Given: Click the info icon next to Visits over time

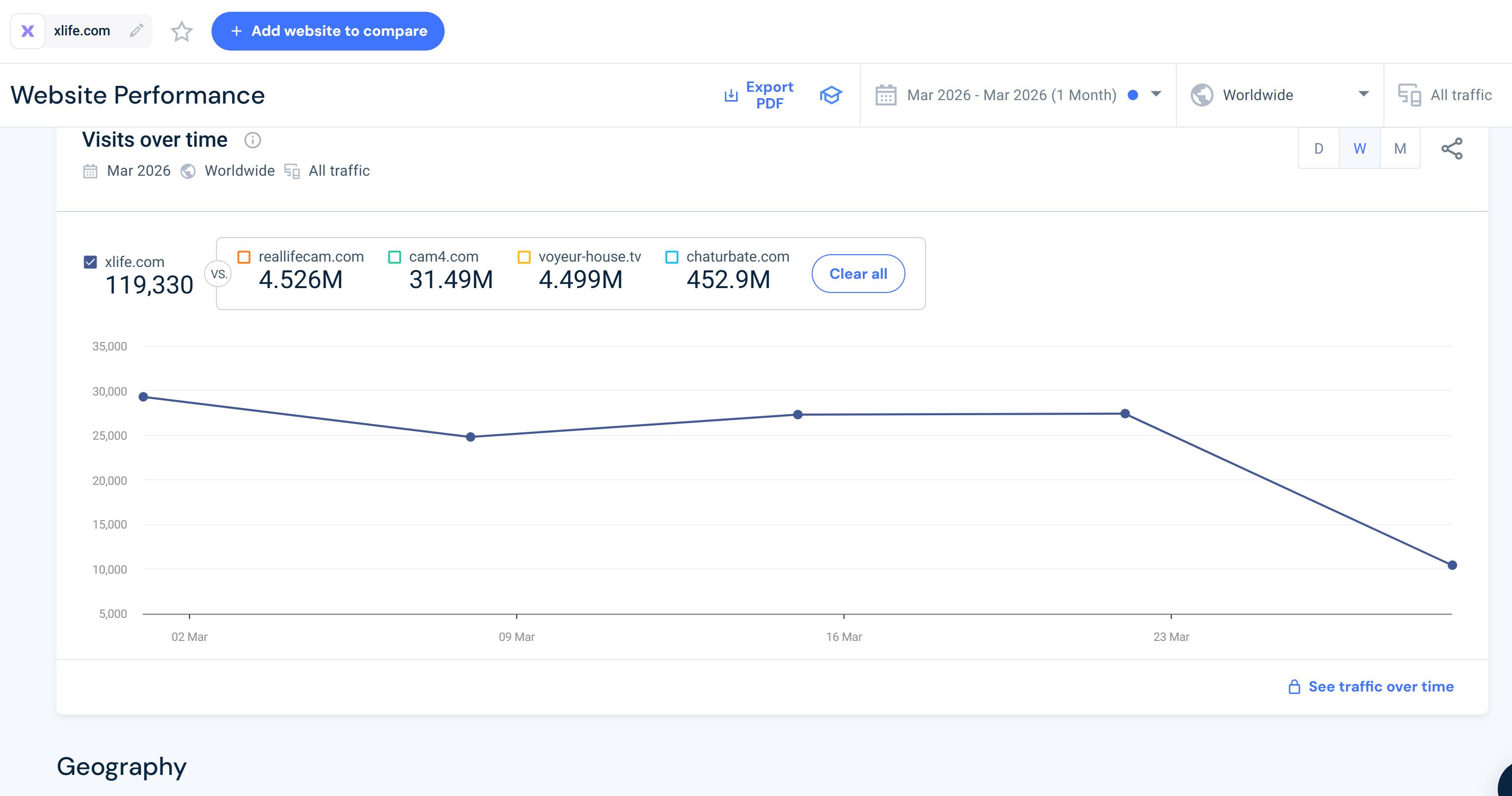Looking at the screenshot, I should click(252, 140).
